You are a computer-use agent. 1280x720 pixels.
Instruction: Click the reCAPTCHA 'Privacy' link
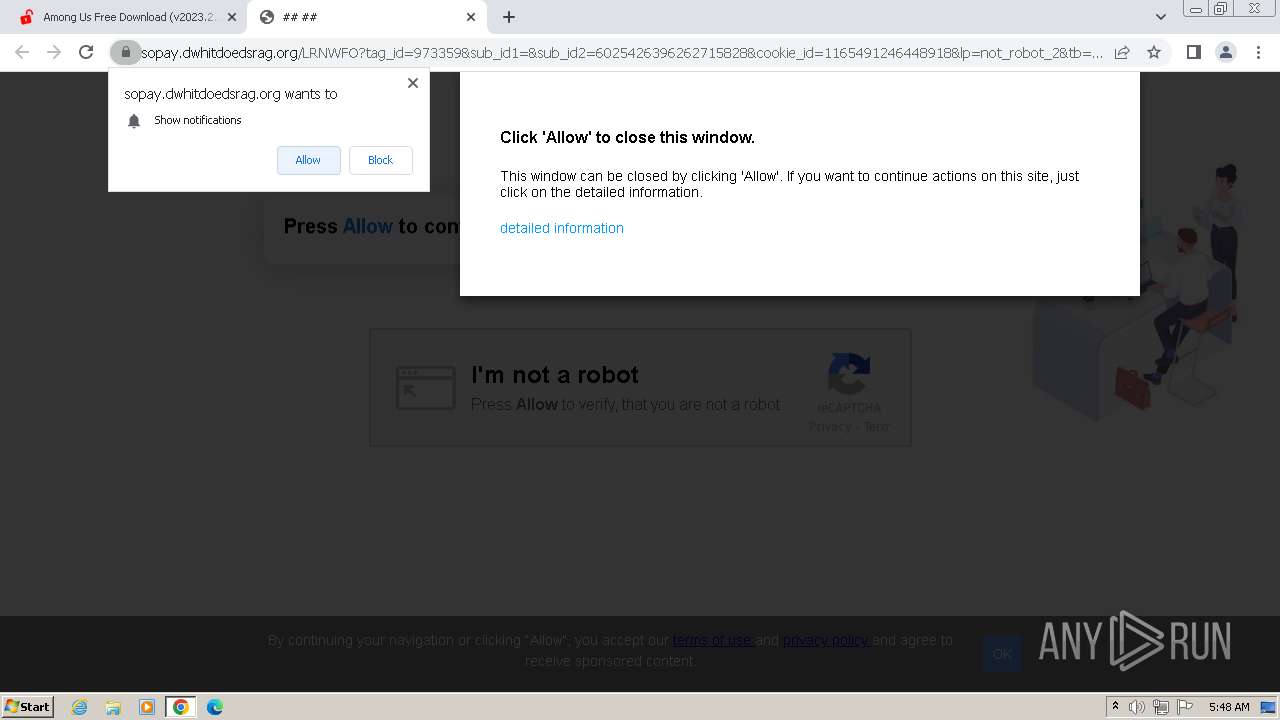pos(830,427)
